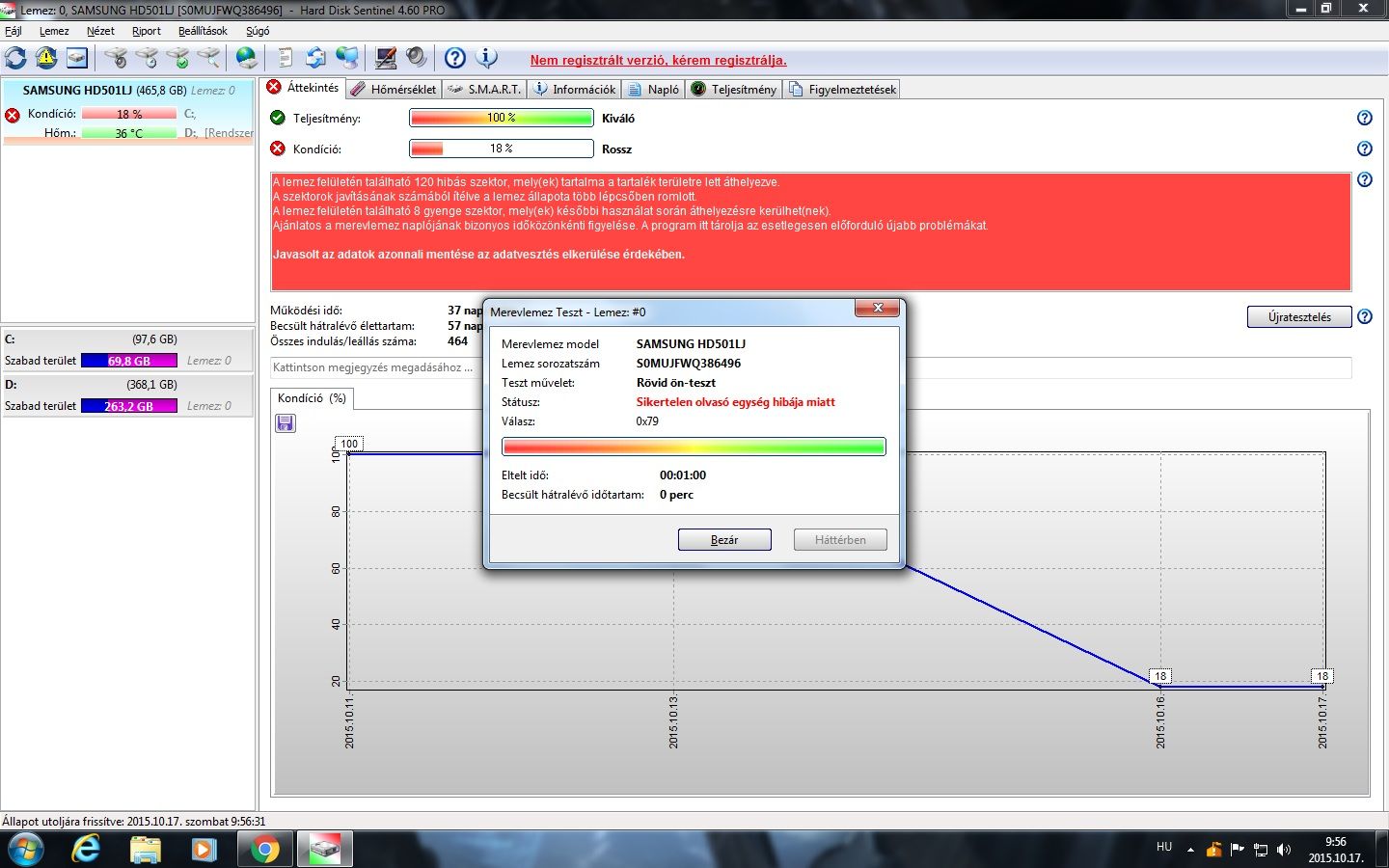The height and width of the screenshot is (868, 1389).
Task: Click the globe with monitor toolbar icon
Action: click(347, 58)
